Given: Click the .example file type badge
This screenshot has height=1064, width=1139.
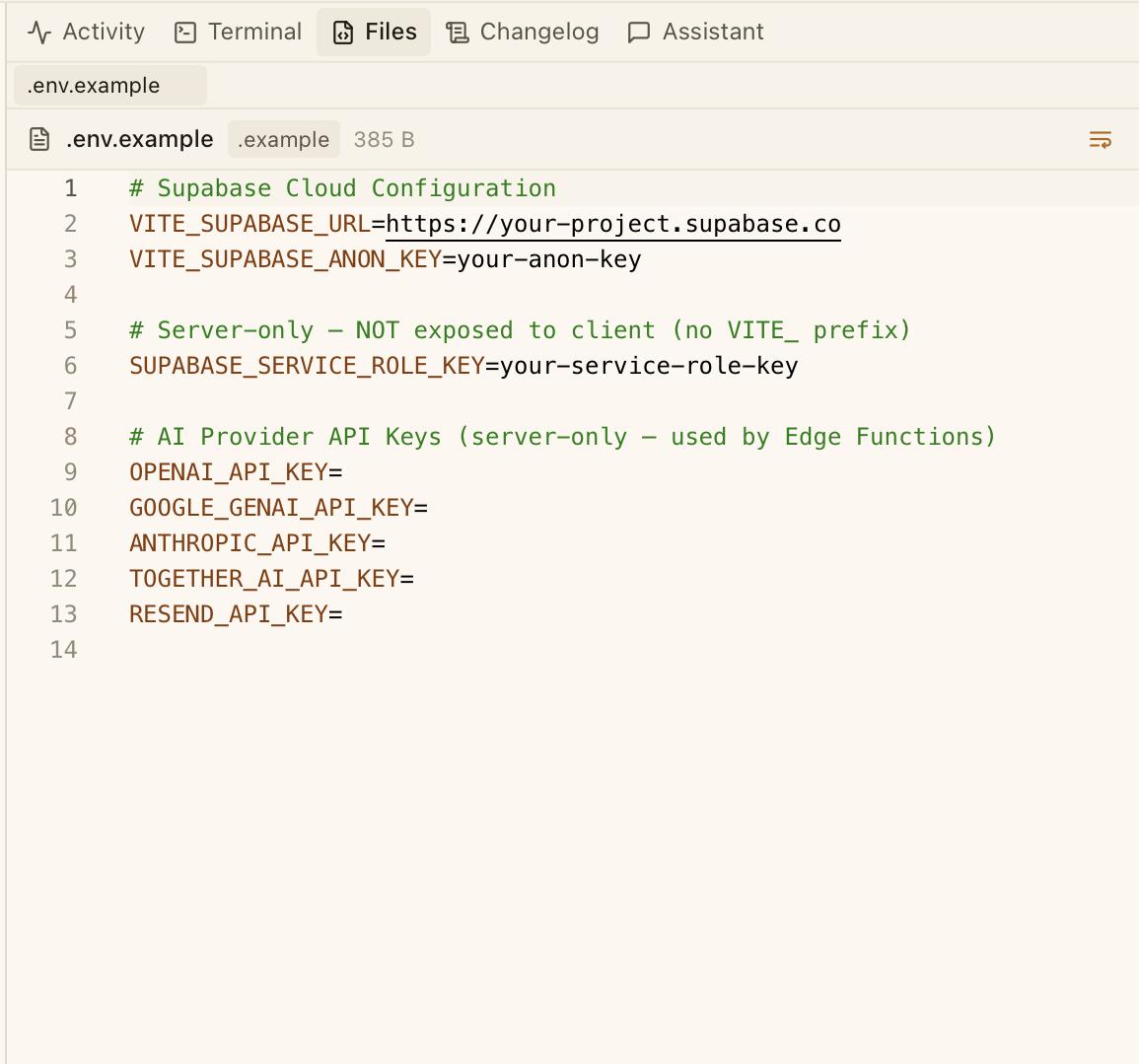Looking at the screenshot, I should pyautogui.click(x=283, y=139).
